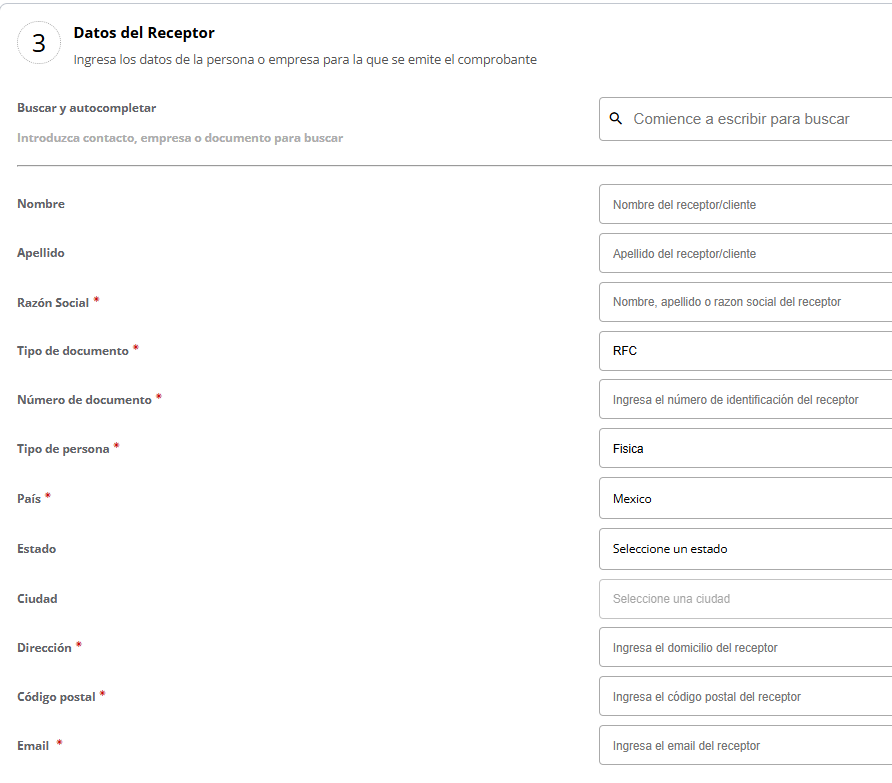This screenshot has width=892, height=783.
Task: Focus the Código postal input field
Action: (745, 696)
